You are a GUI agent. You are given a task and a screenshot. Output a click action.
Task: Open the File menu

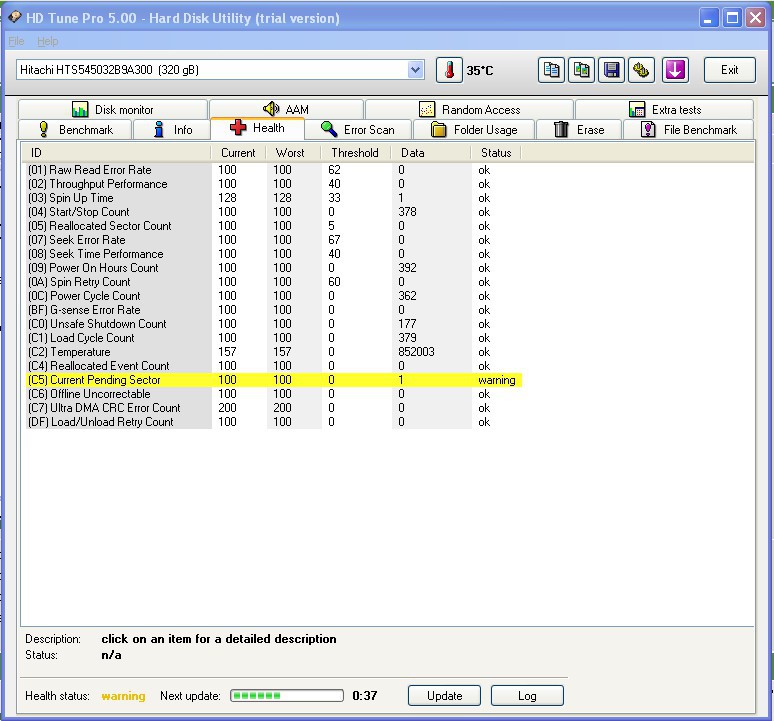[16, 41]
